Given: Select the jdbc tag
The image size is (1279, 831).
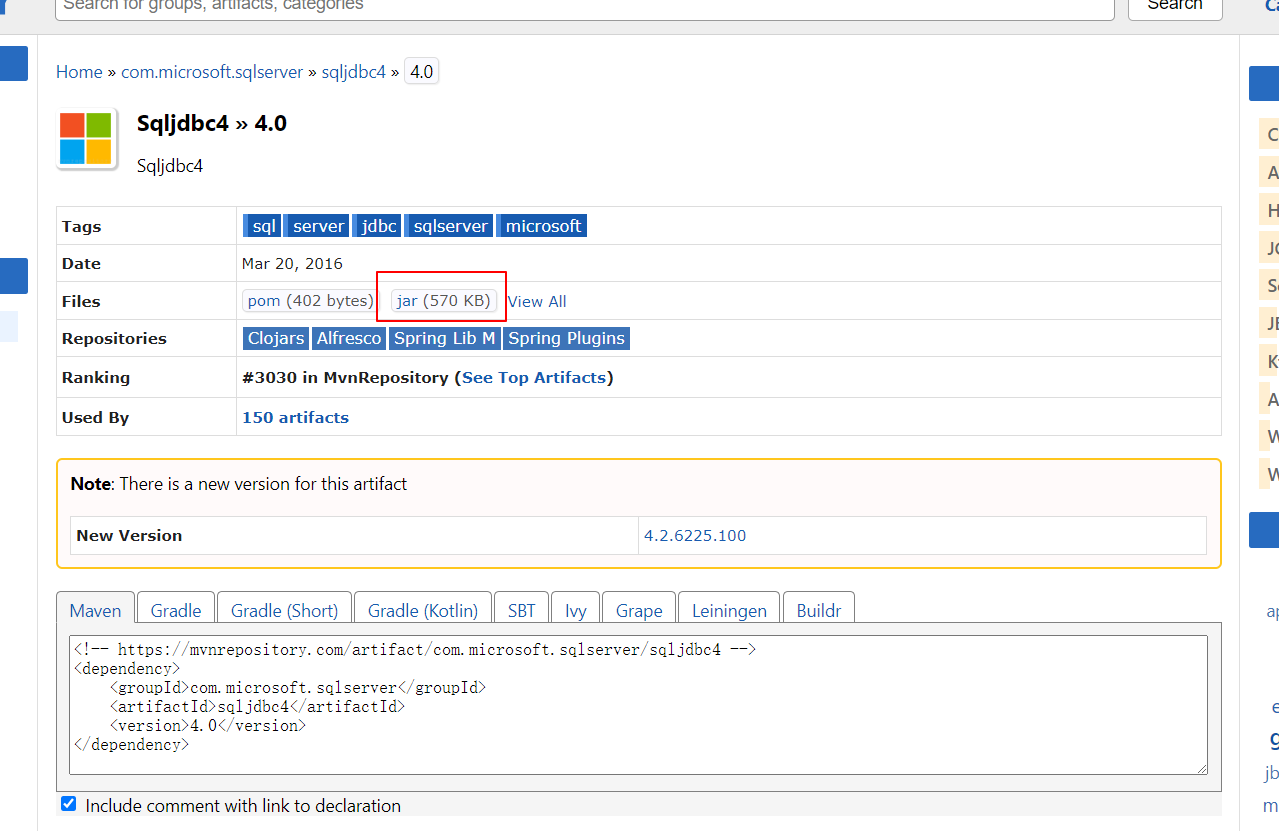Looking at the screenshot, I should (377, 226).
